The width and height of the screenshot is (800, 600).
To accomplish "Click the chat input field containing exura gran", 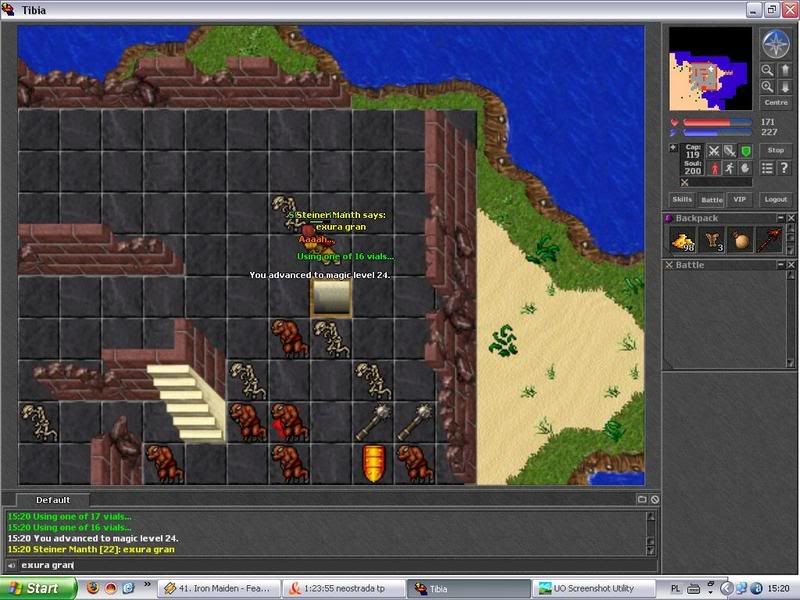I will (x=337, y=565).
